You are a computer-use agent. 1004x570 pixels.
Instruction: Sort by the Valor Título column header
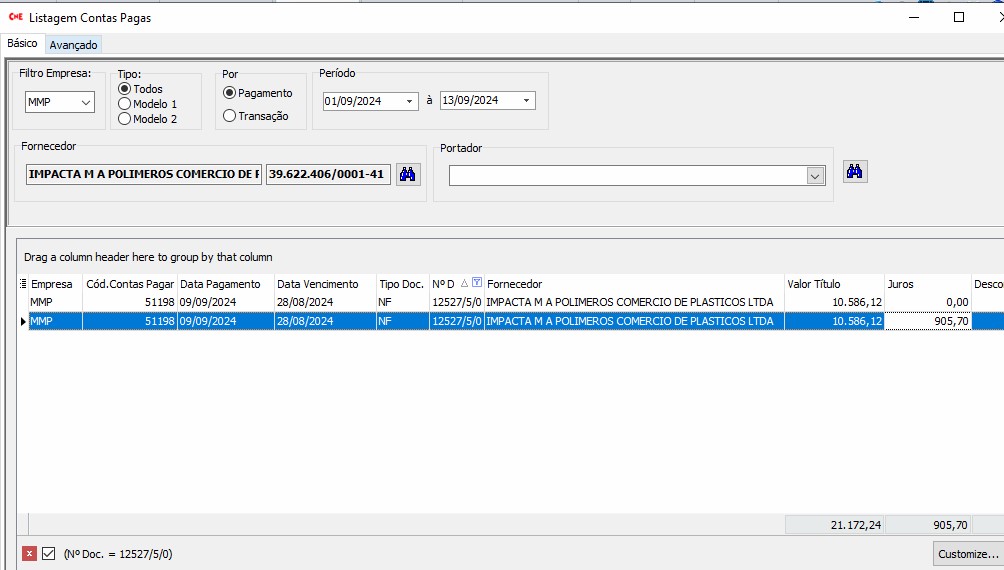(x=833, y=284)
